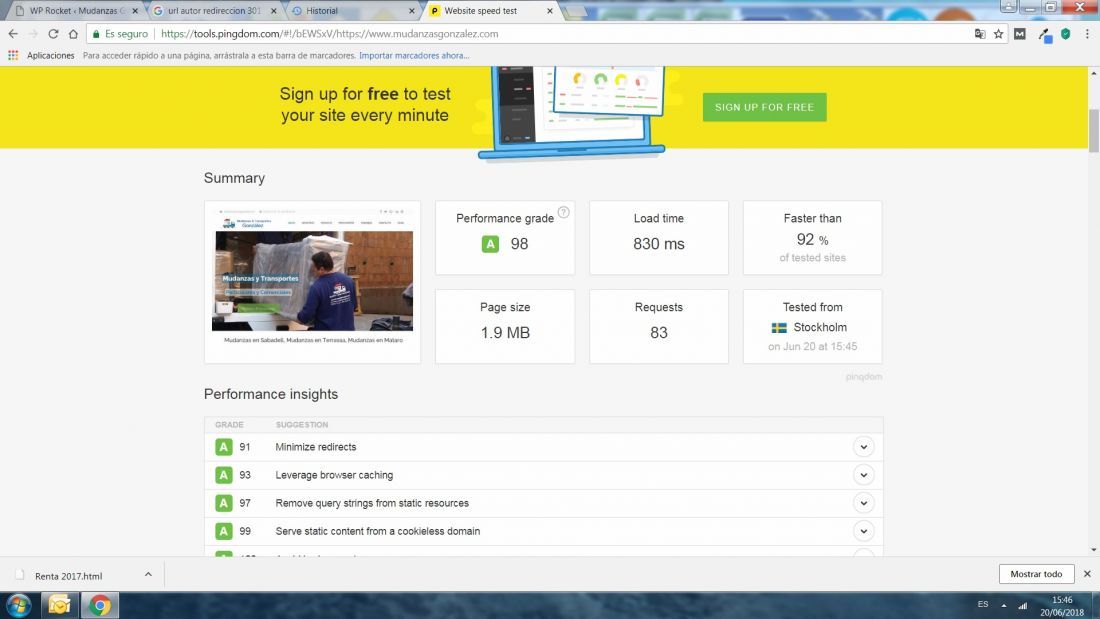Open Renta 2017.html download options arrow

148,575
